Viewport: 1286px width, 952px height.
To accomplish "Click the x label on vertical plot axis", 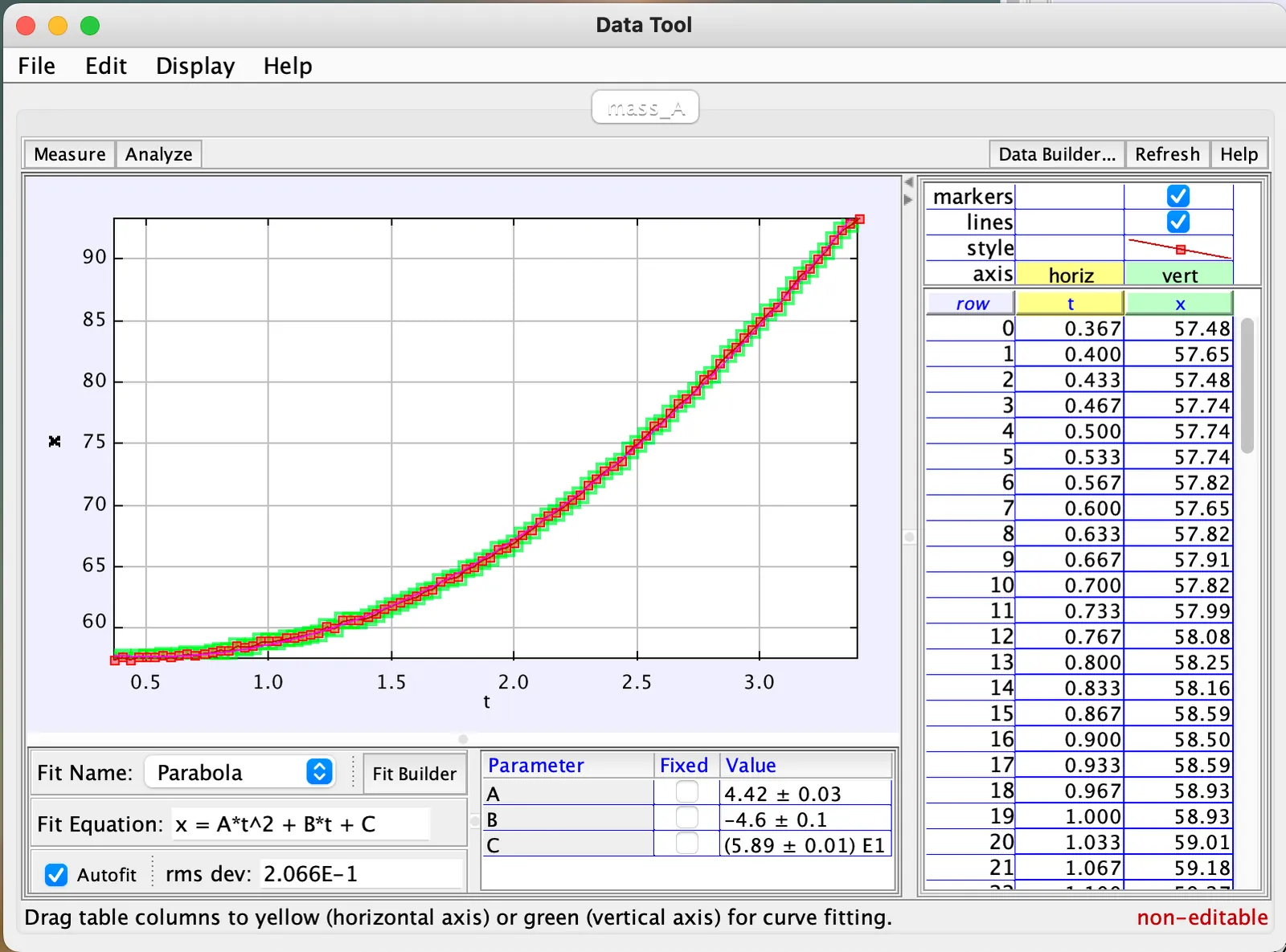I will (x=55, y=441).
